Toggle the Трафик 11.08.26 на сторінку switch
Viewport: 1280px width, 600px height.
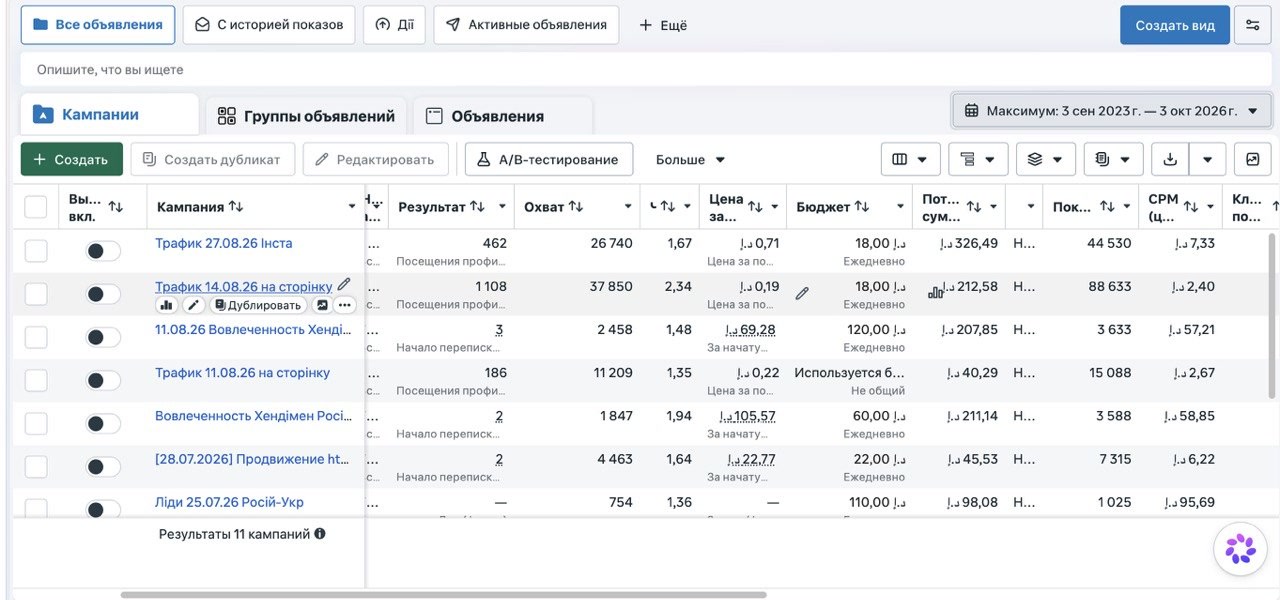pos(103,380)
